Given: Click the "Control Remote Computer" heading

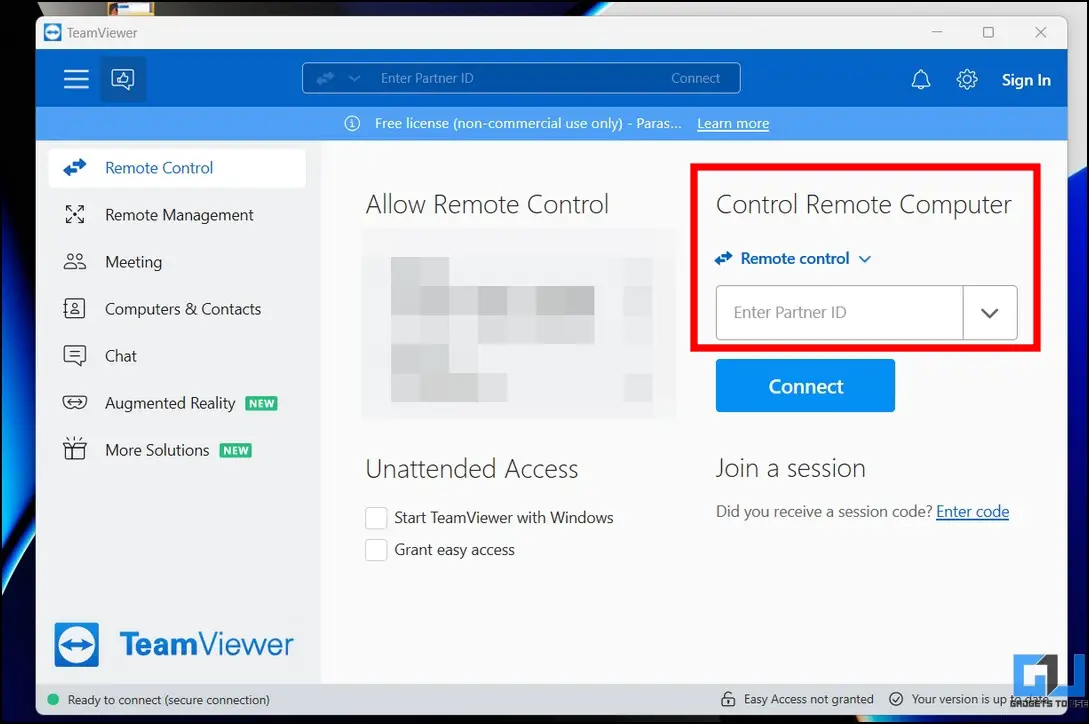Looking at the screenshot, I should 863,204.
